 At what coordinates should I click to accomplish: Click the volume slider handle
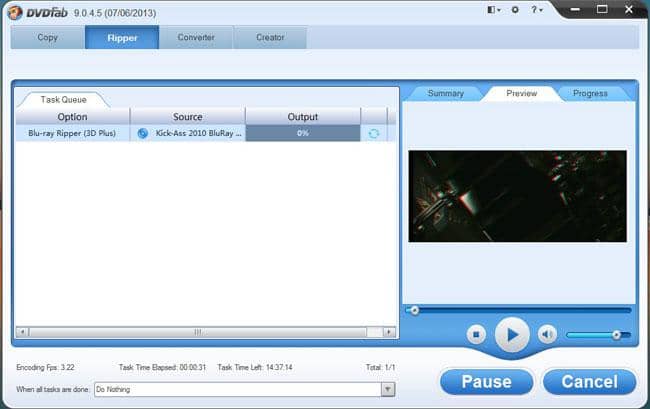point(616,334)
